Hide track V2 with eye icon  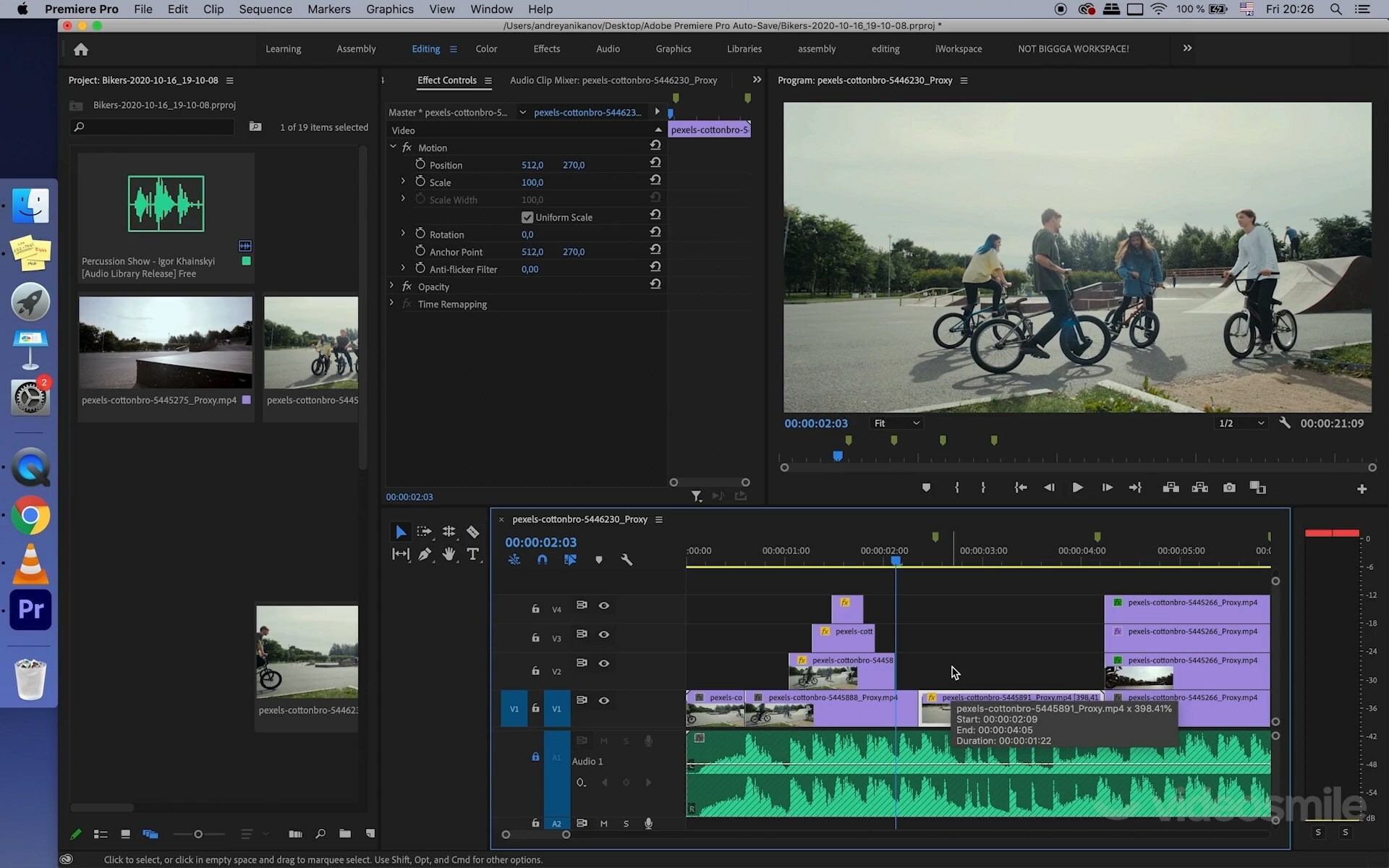604,663
